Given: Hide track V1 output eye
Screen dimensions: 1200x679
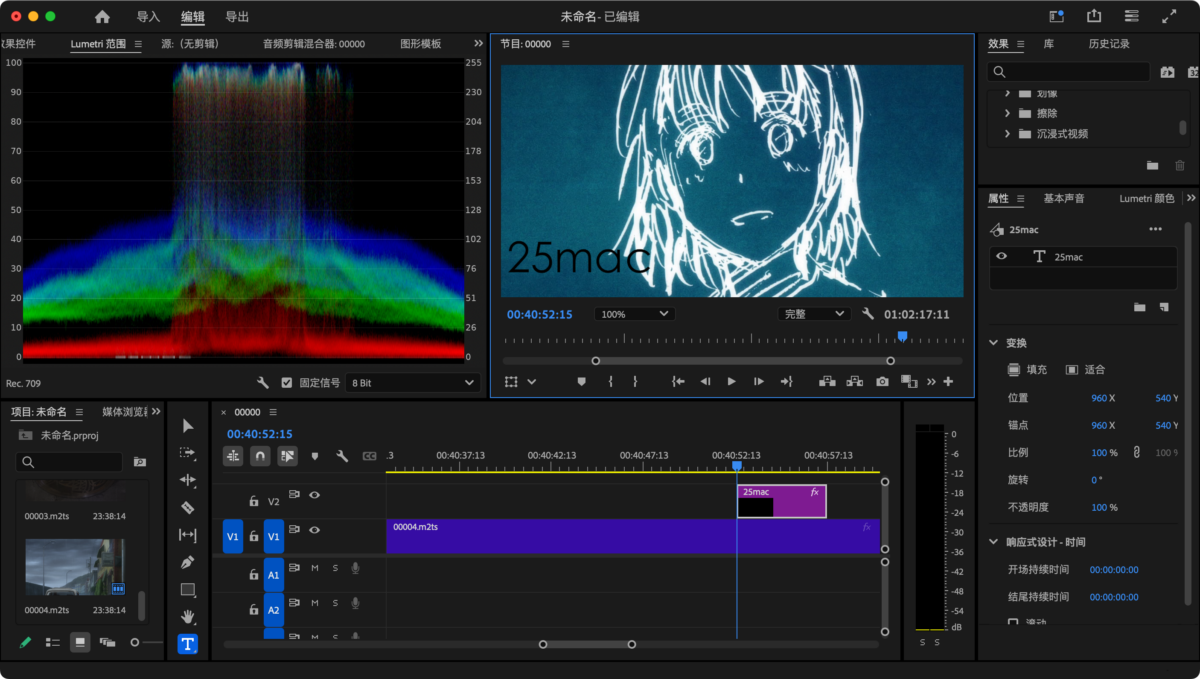Looking at the screenshot, I should [314, 530].
